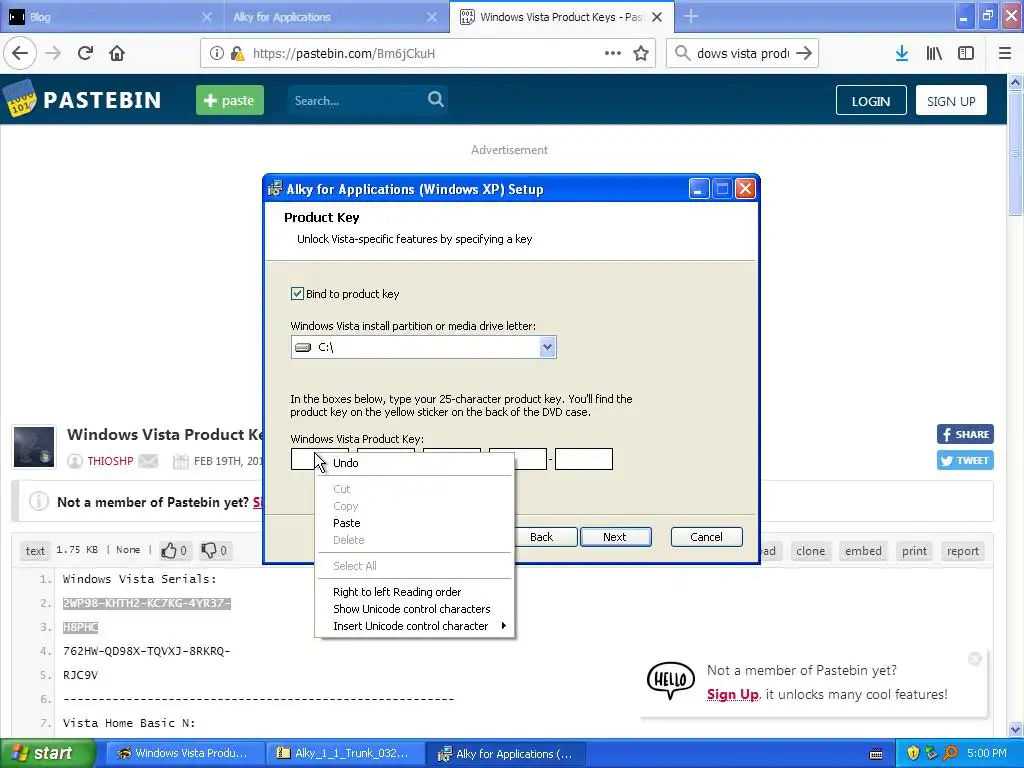Share paste on Facebook
Image resolution: width=1024 pixels, height=768 pixels.
(x=965, y=434)
